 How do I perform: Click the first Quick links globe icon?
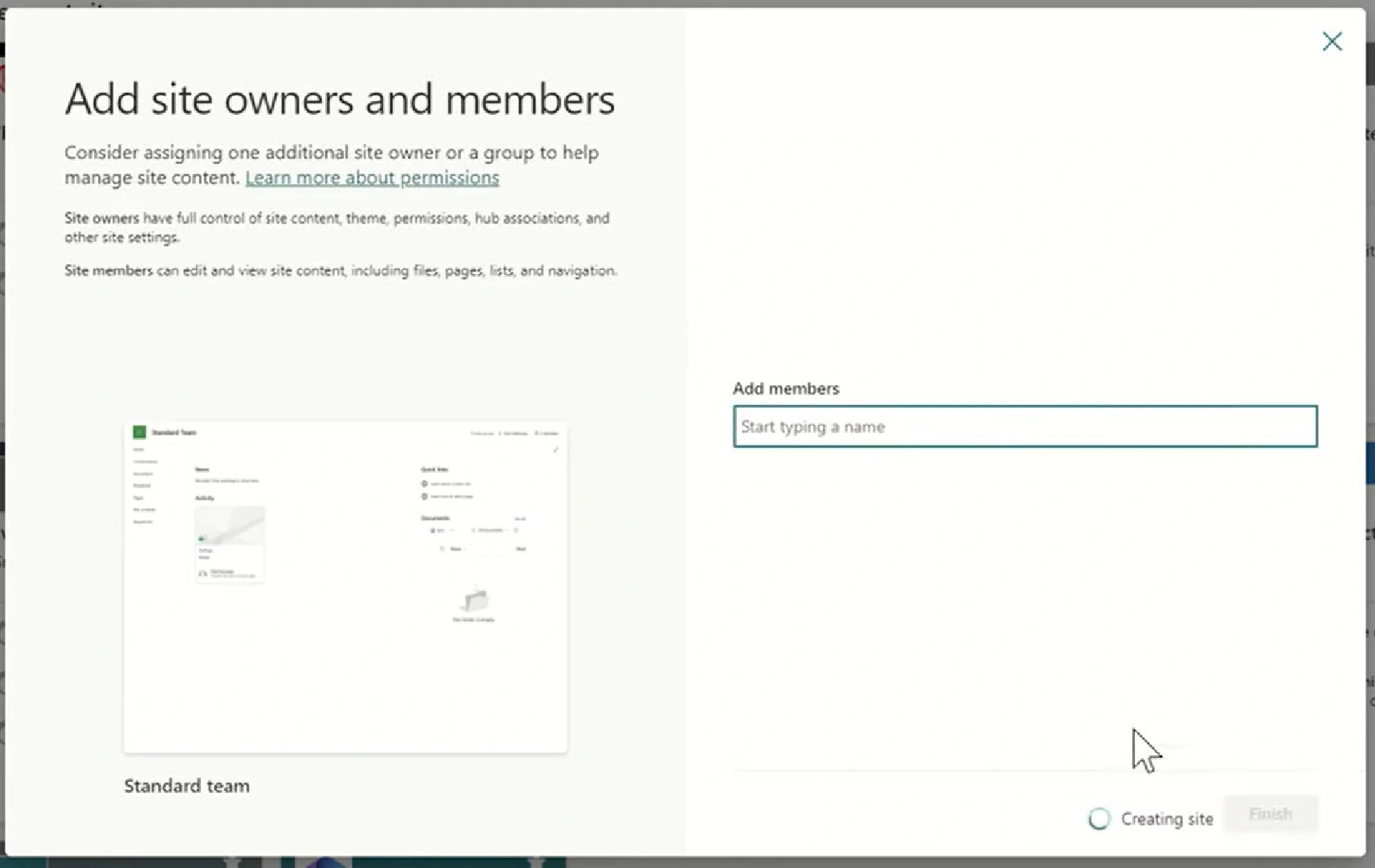pyautogui.click(x=424, y=484)
